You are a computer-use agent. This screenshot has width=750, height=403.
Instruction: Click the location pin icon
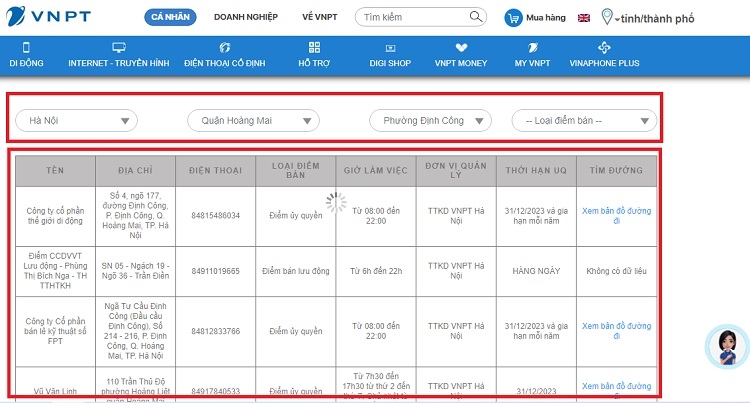point(607,17)
